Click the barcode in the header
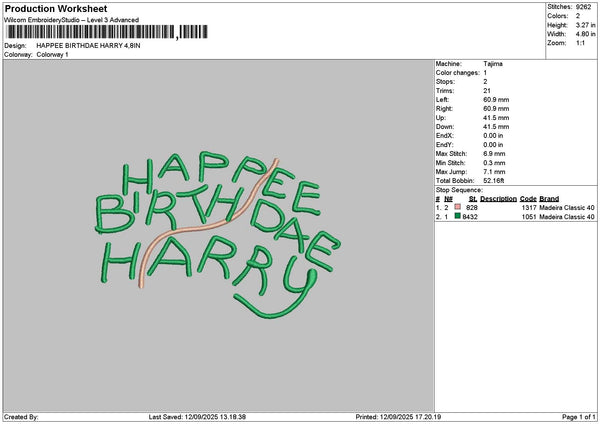 [x=106, y=32]
